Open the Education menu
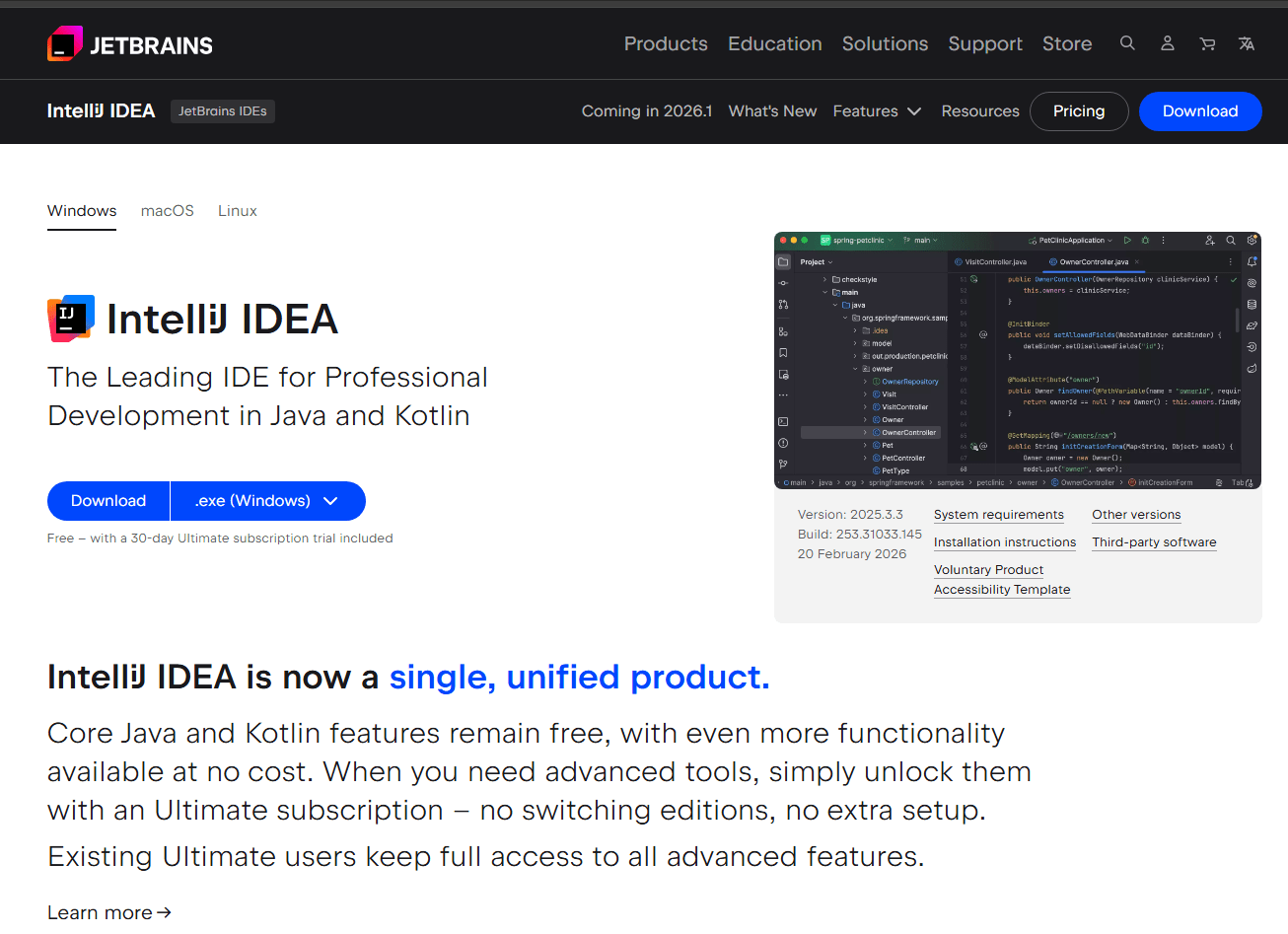Image resolution: width=1288 pixels, height=934 pixels. (x=775, y=44)
